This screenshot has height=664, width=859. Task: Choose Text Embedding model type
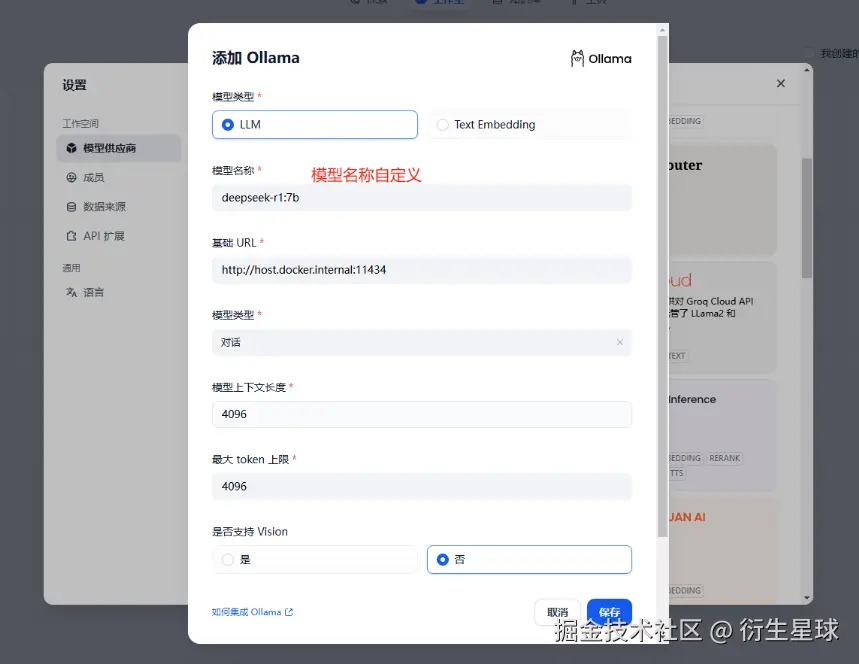(x=529, y=124)
